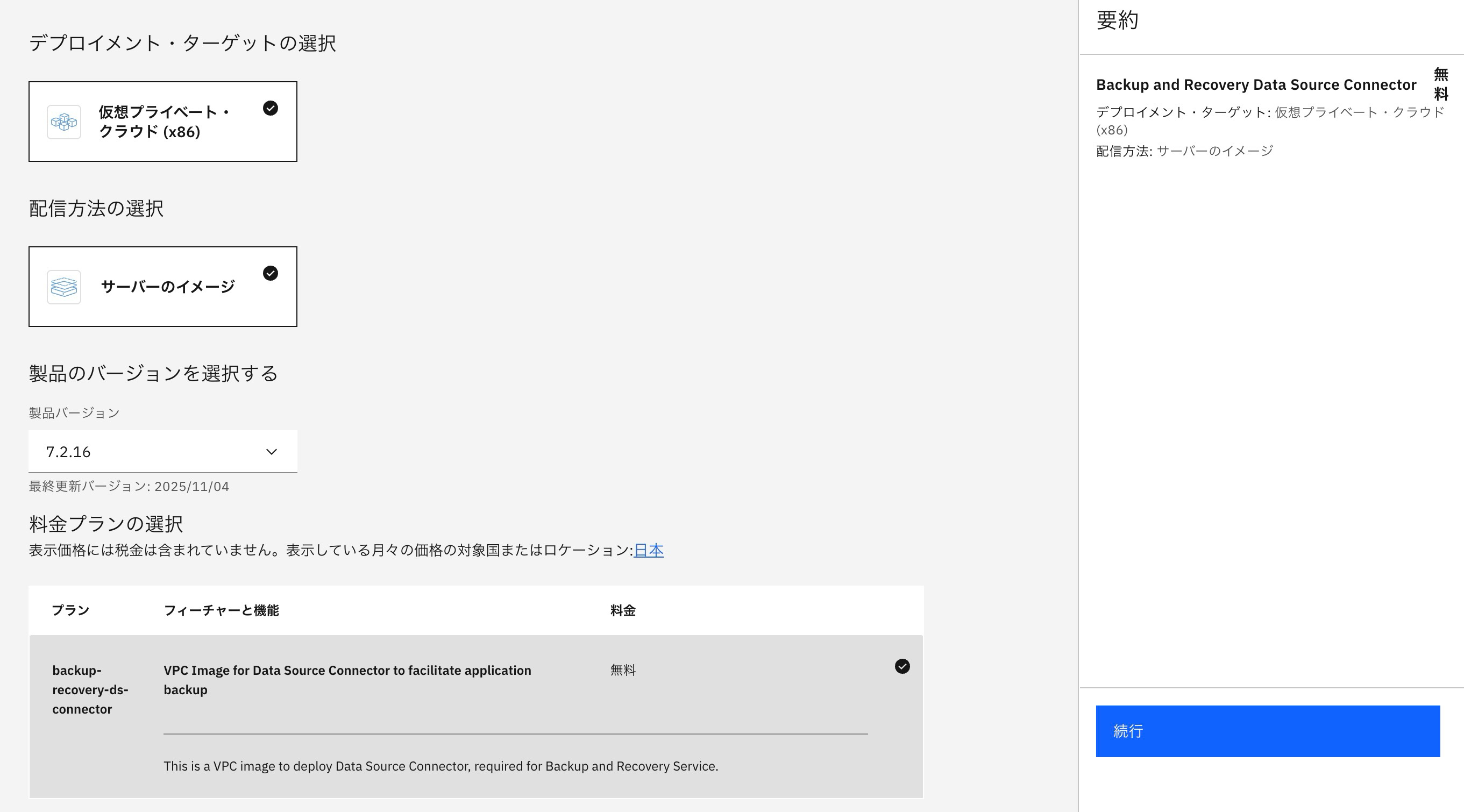
Task: Click checkmark icon in the pricing plan row
Action: pos(902,666)
